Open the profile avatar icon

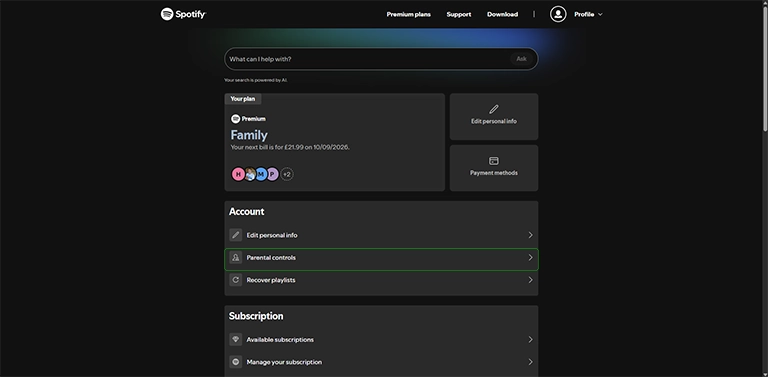click(558, 14)
